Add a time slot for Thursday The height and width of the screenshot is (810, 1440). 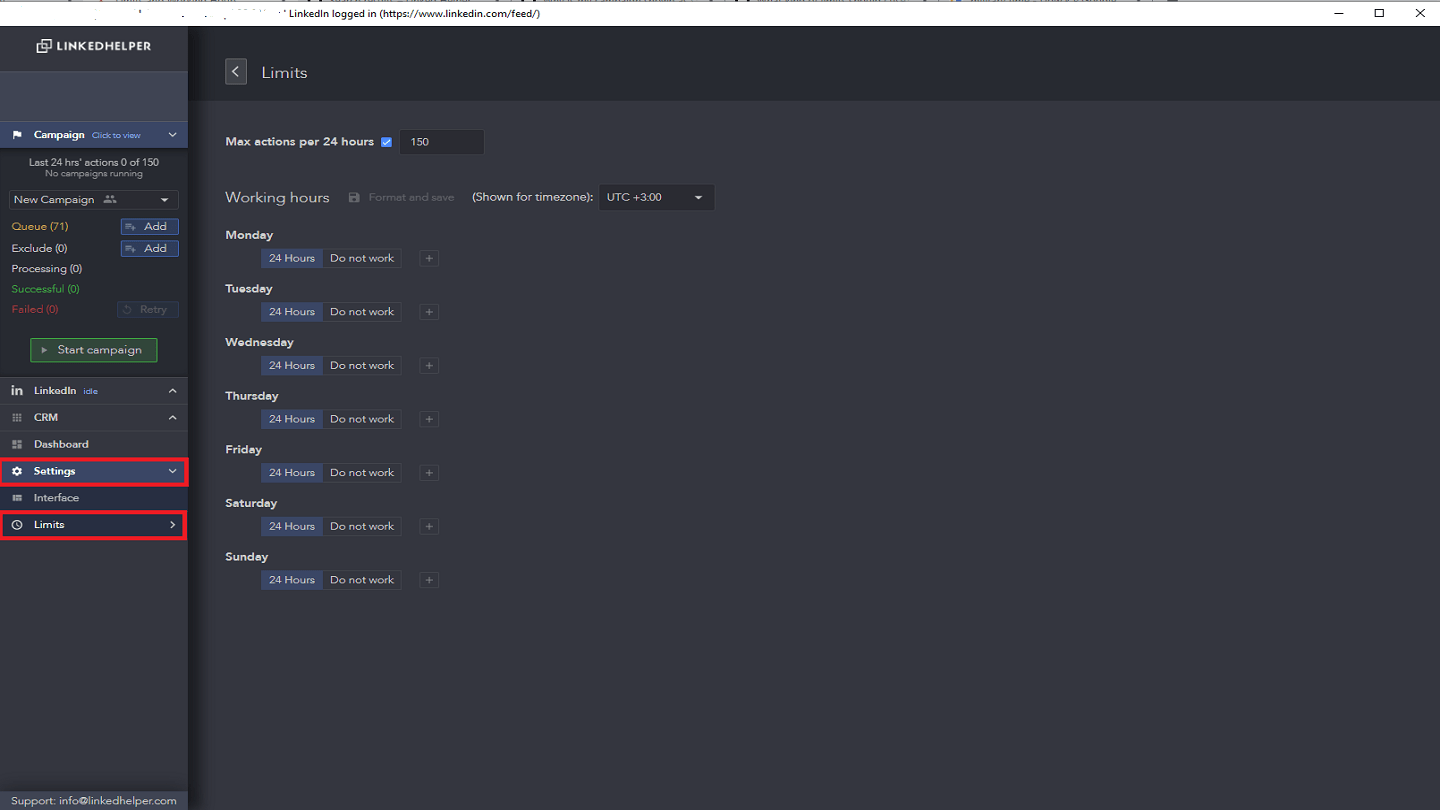[x=429, y=419]
